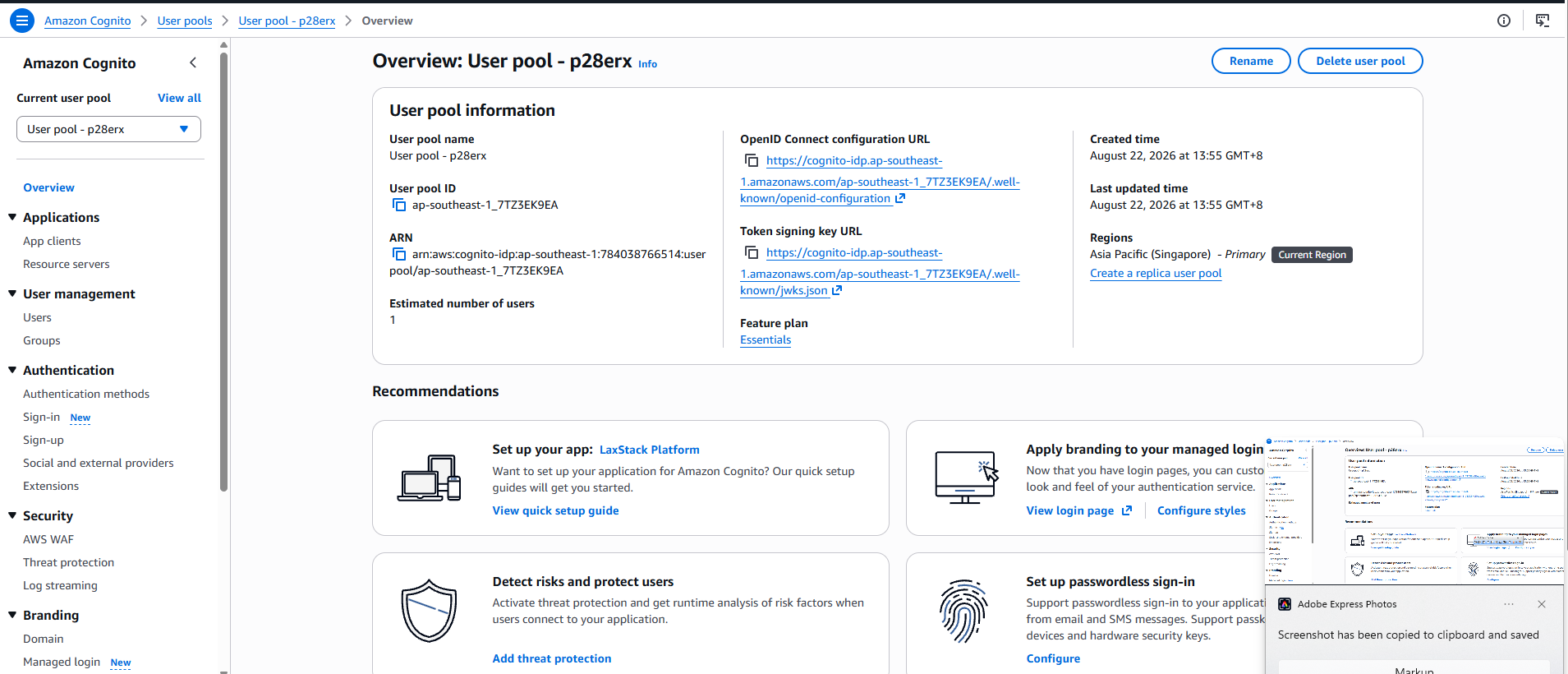
Task: Click the Recommendations heading
Action: pyautogui.click(x=435, y=391)
